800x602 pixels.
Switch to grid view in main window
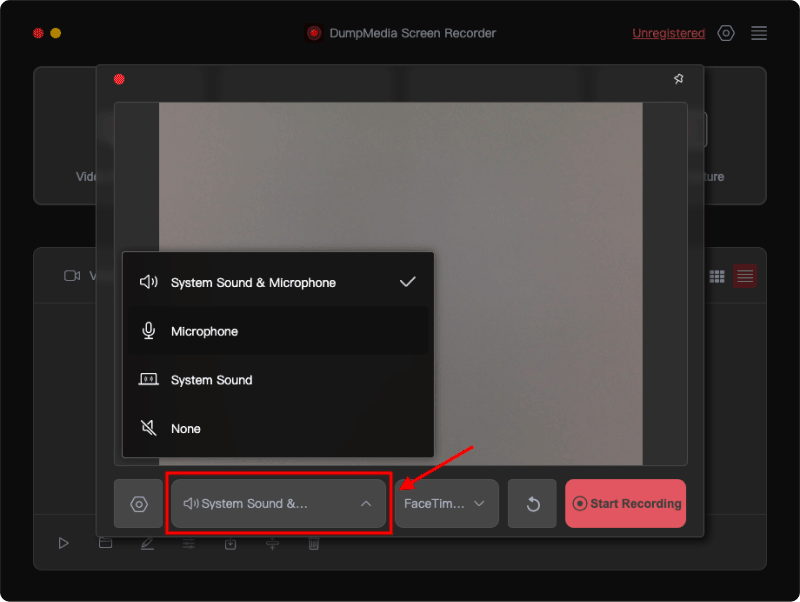pyautogui.click(x=717, y=276)
